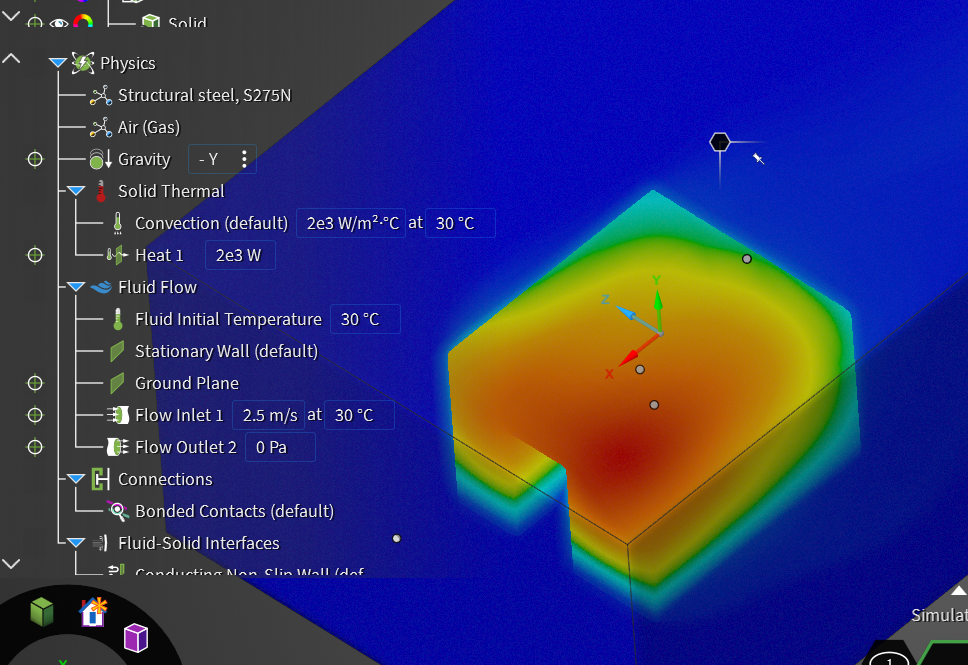Image resolution: width=968 pixels, height=665 pixels.
Task: Click the Flow Outlet 2 icon
Action: click(117, 447)
